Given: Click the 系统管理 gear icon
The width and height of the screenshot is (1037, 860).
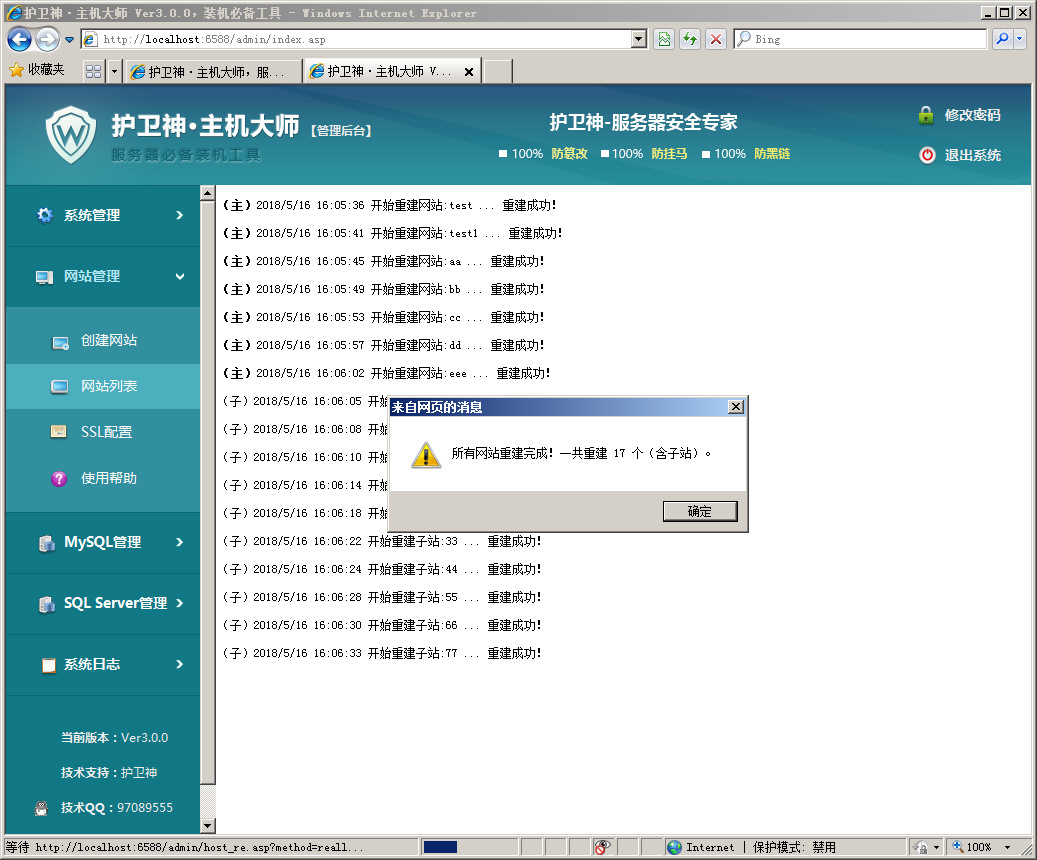Looking at the screenshot, I should (44, 215).
